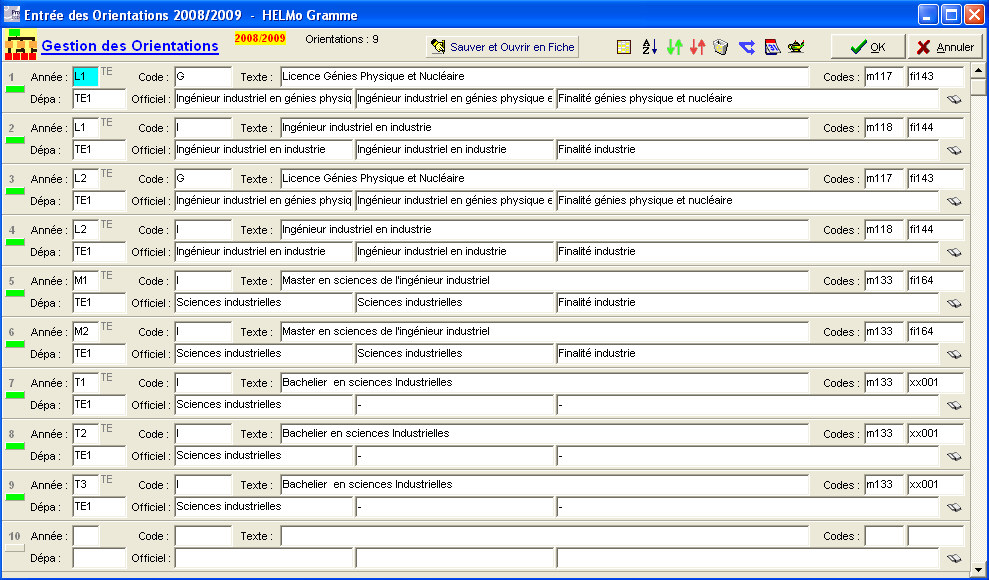The height and width of the screenshot is (580, 989).
Task: Confirm with the OK button
Action: 868,47
